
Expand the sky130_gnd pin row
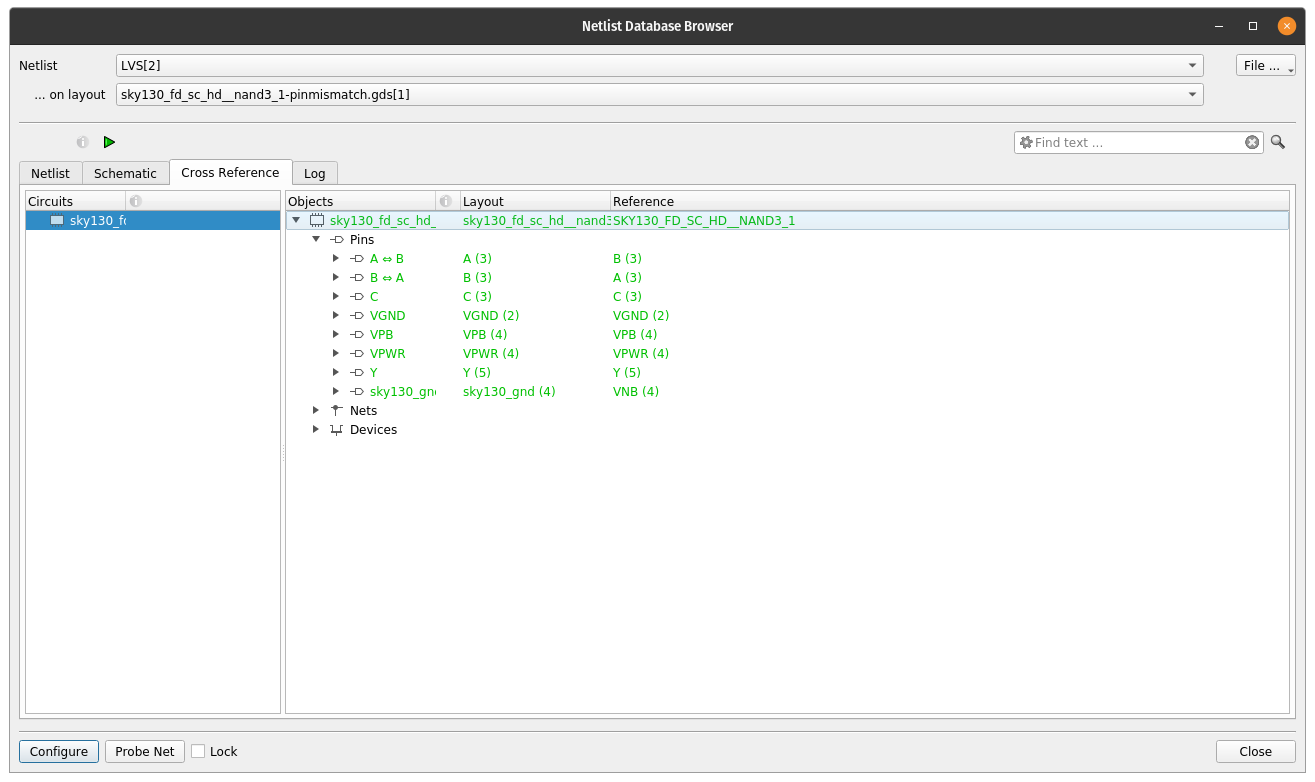[336, 392]
